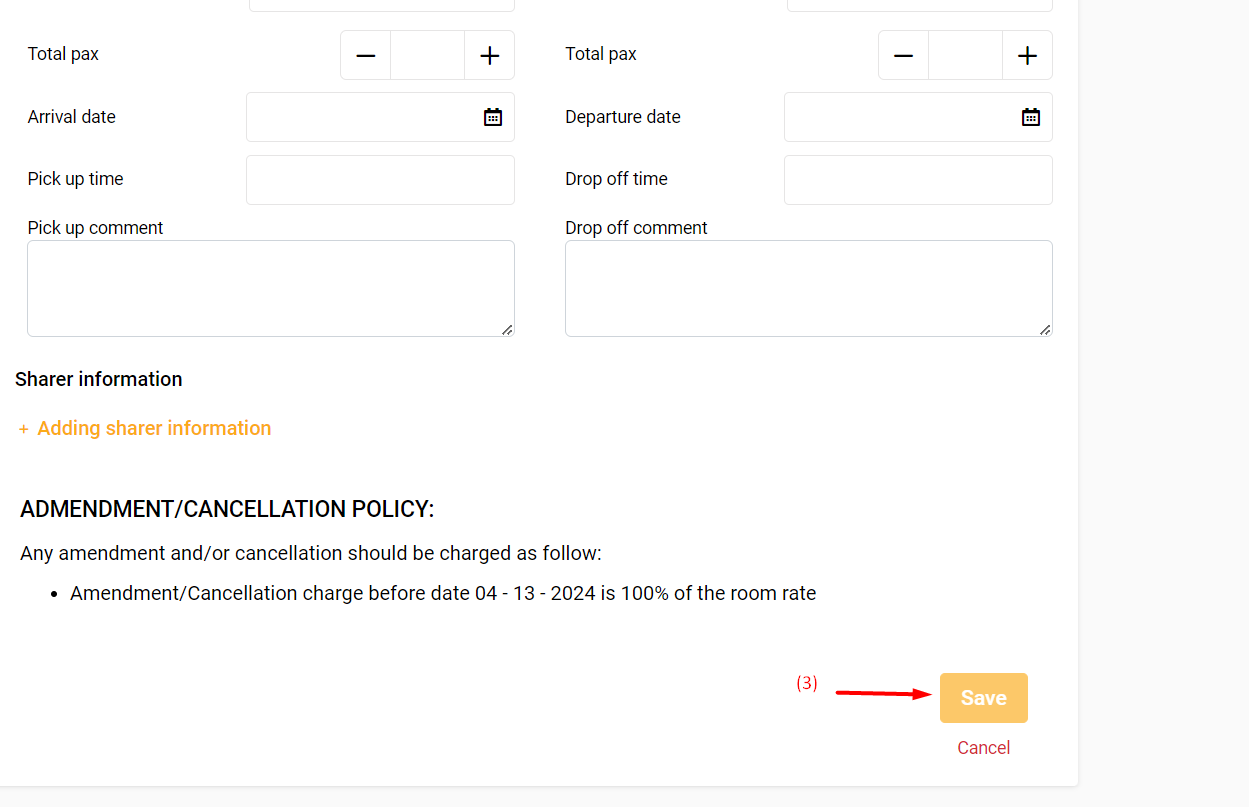Cancel the form via the Cancel link
The width and height of the screenshot is (1249, 807).
click(983, 748)
